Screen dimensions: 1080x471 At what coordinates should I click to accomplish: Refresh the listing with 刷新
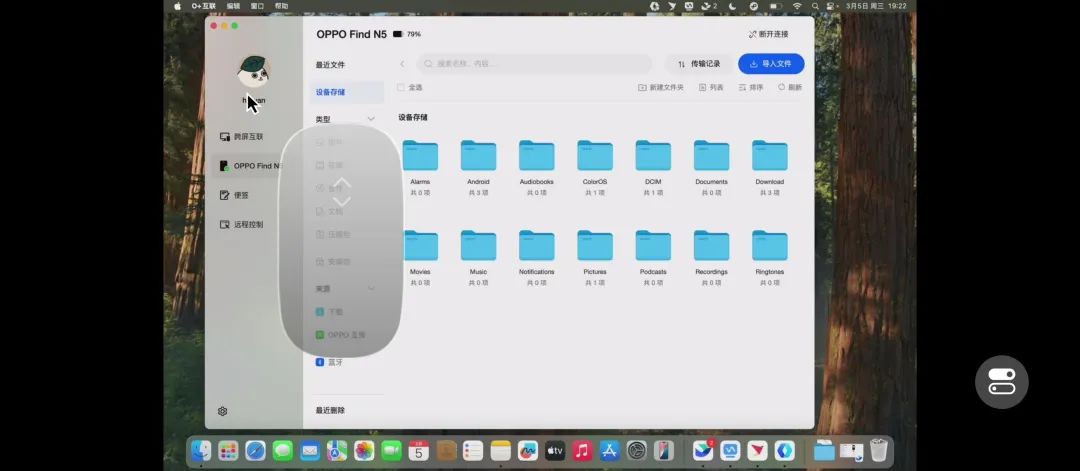tap(790, 87)
